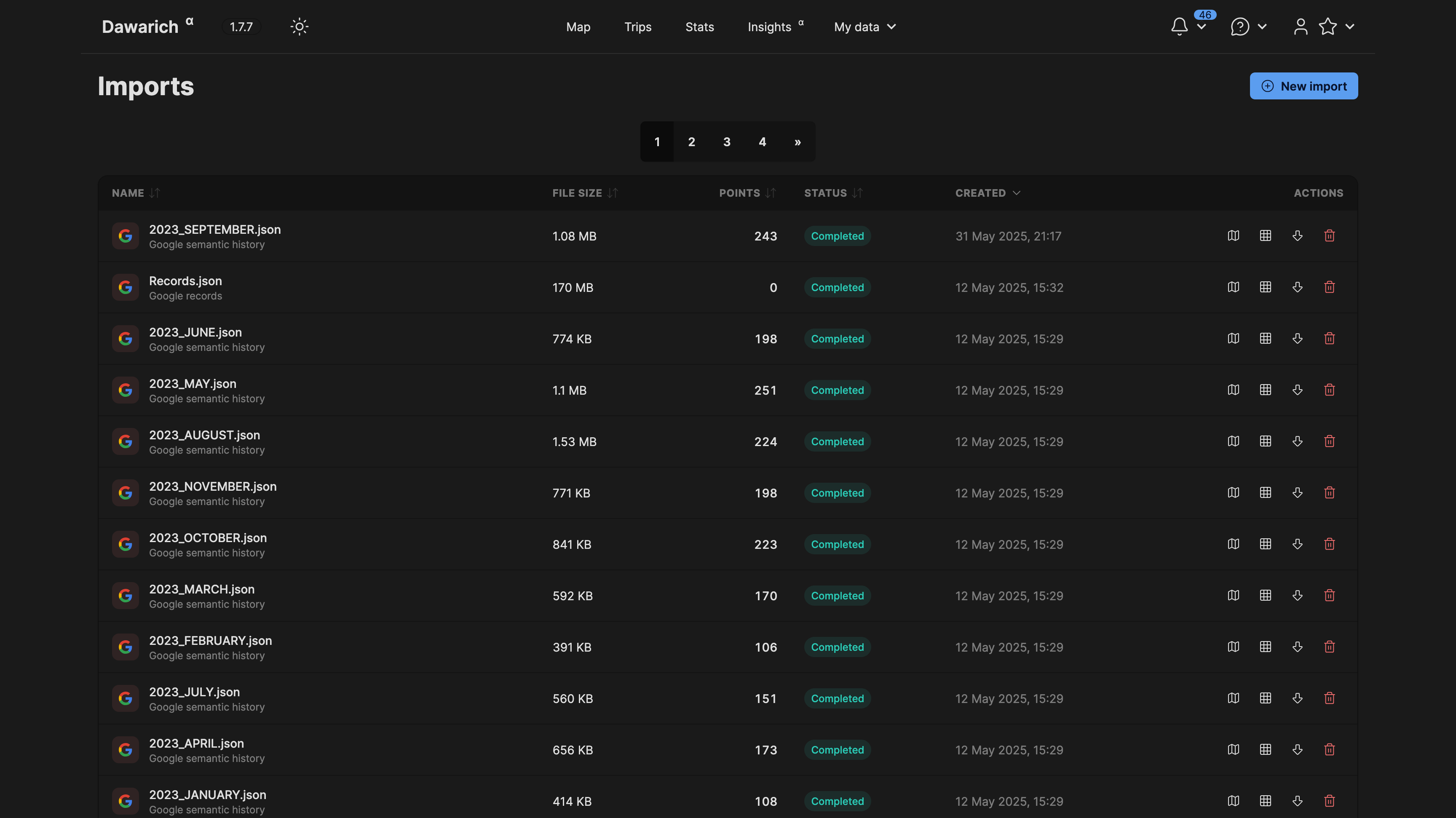The width and height of the screenshot is (1456, 818).
Task: Go to pagination page 2
Action: tap(691, 142)
